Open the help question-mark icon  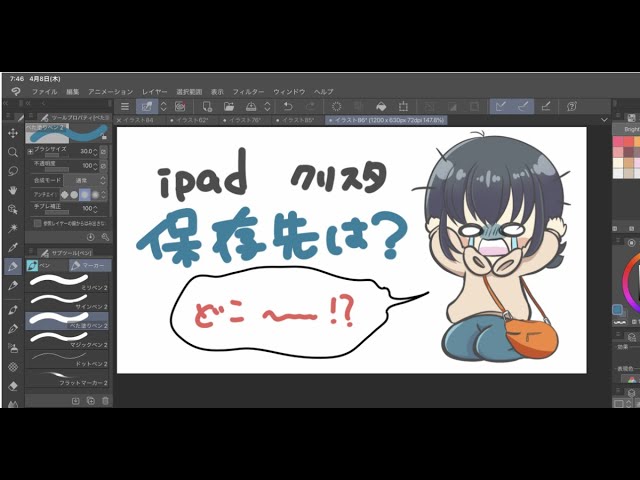(571, 107)
